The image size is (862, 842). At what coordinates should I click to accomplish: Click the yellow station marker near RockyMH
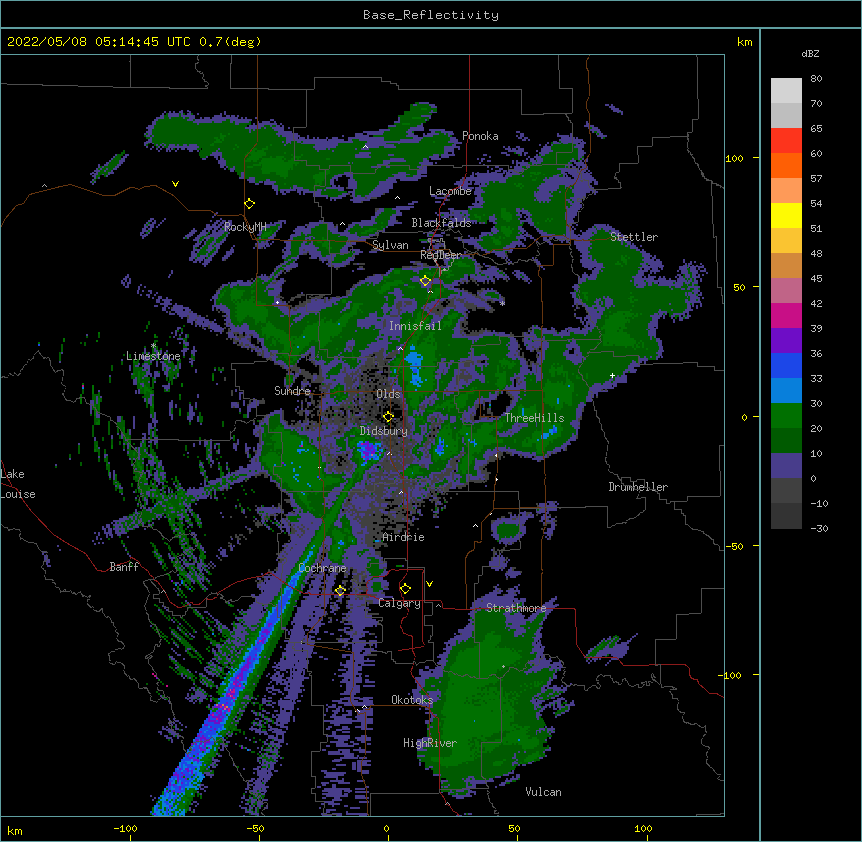coord(250,204)
